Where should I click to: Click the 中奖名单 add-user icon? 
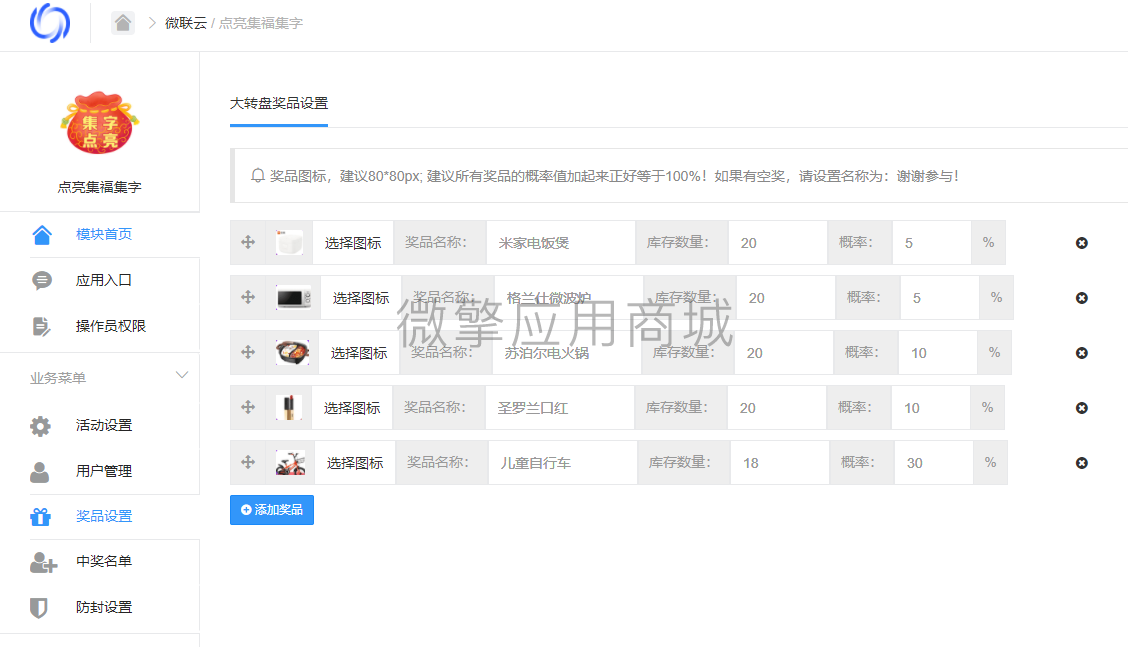tap(40, 562)
